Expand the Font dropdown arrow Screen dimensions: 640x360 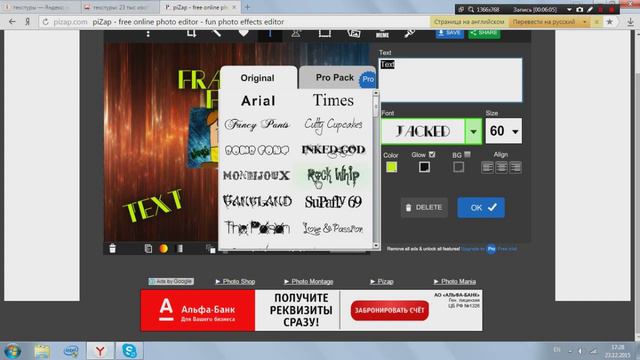(x=473, y=131)
